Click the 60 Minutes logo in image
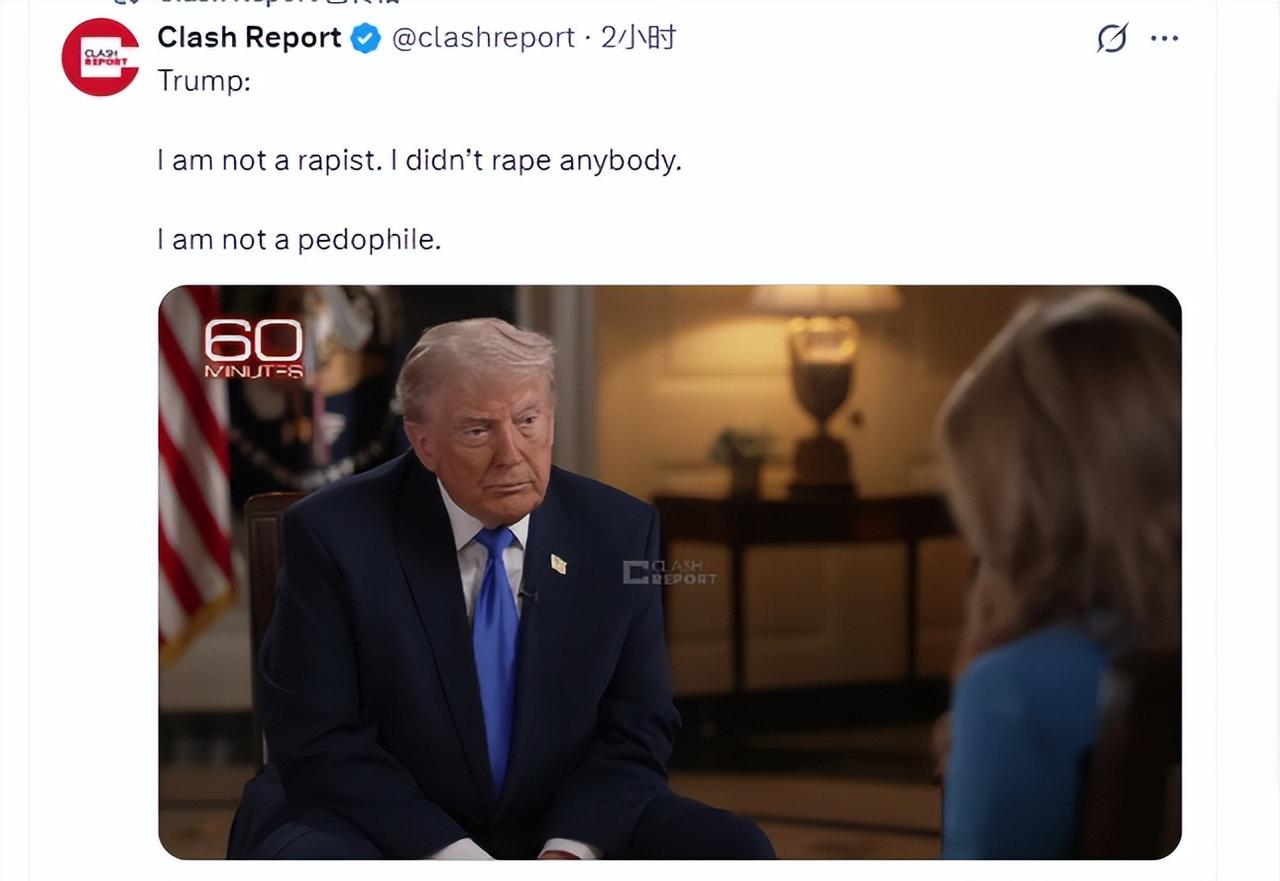Viewport: 1280px width, 881px height. coord(254,349)
